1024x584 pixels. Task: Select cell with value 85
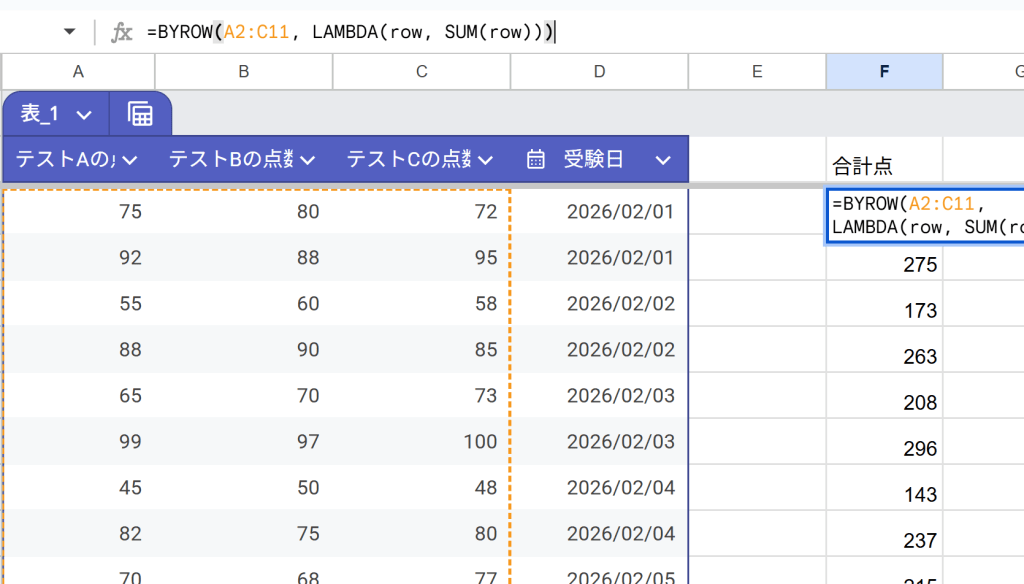(x=422, y=349)
